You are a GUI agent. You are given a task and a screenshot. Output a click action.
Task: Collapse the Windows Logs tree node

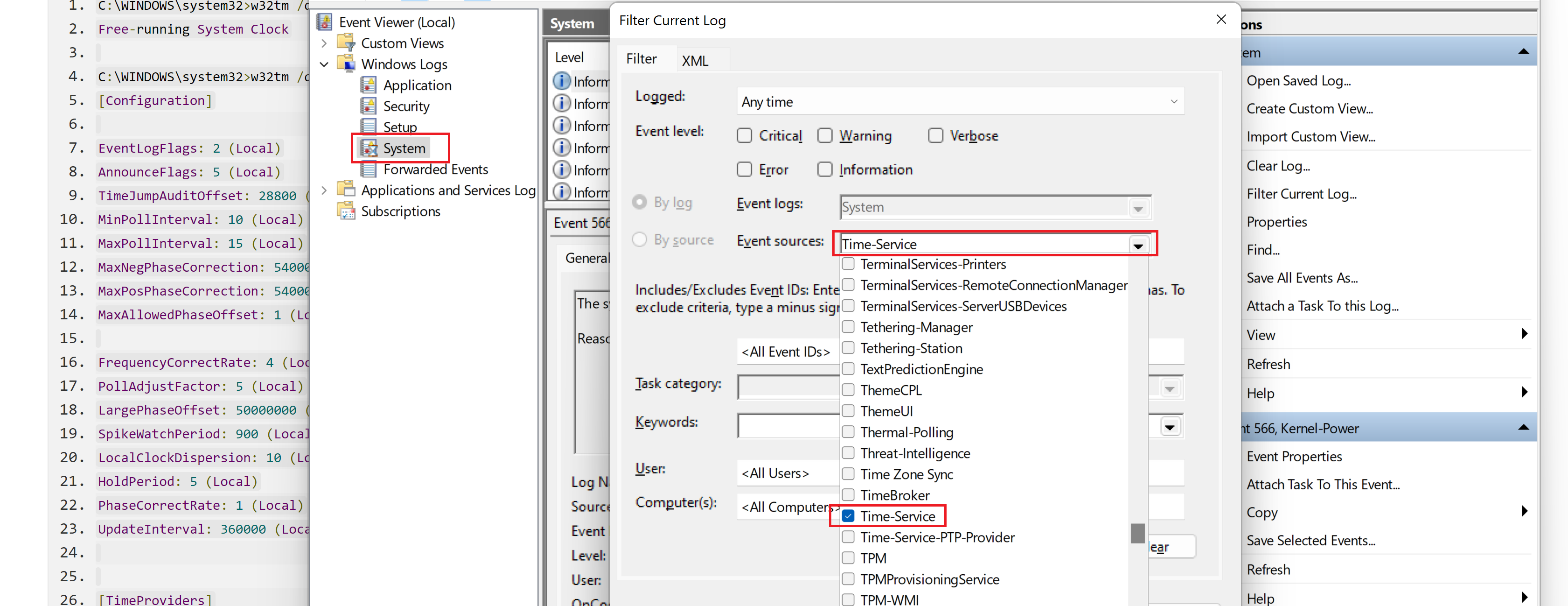coord(324,64)
